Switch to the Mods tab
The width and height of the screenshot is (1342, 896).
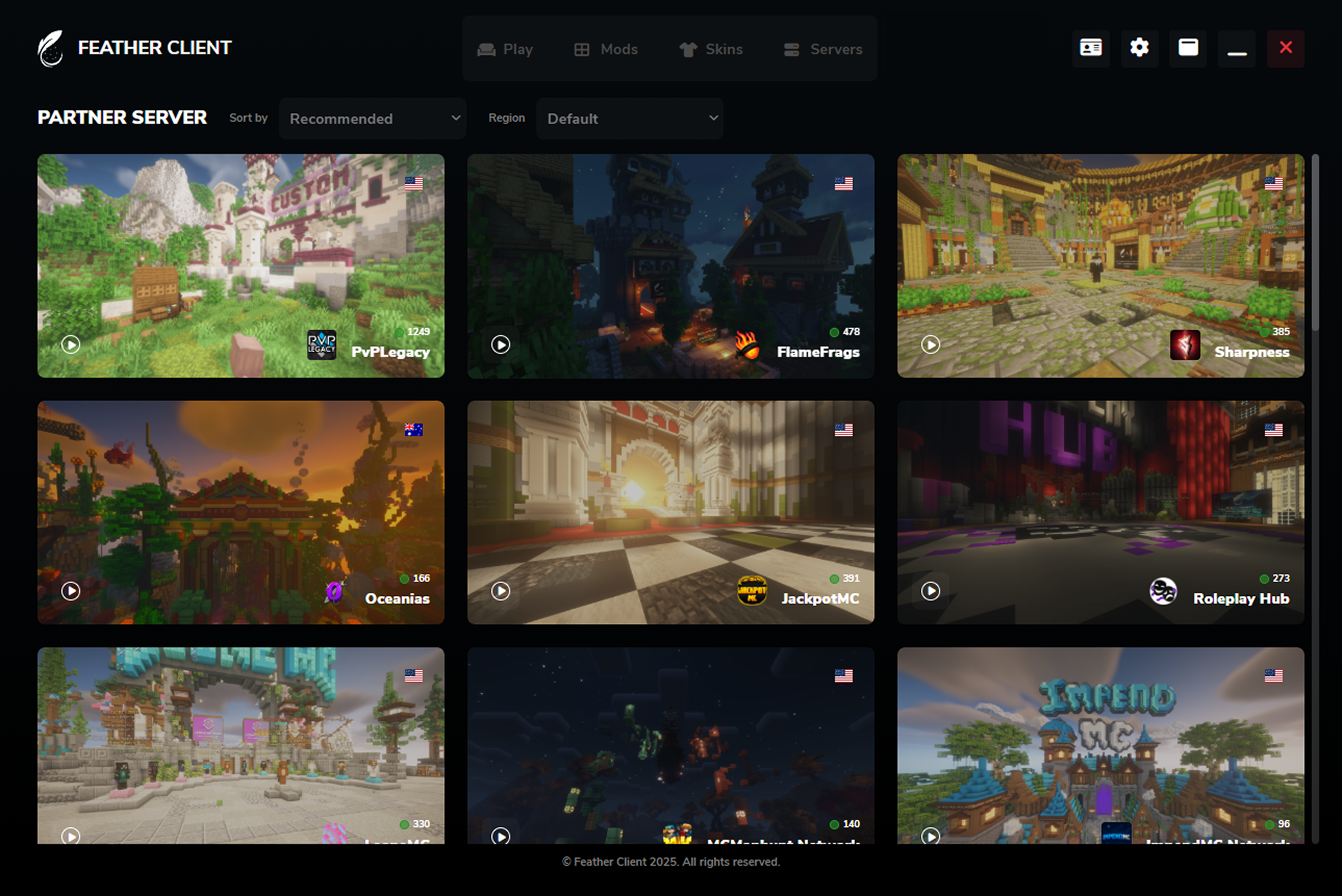coord(606,49)
